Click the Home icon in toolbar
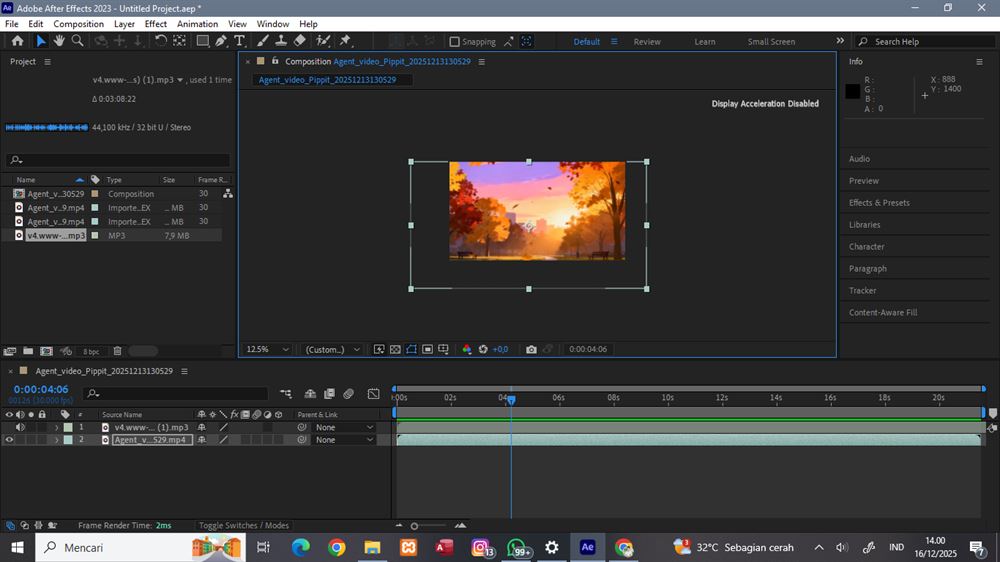Image resolution: width=1000 pixels, height=562 pixels. pos(17,41)
